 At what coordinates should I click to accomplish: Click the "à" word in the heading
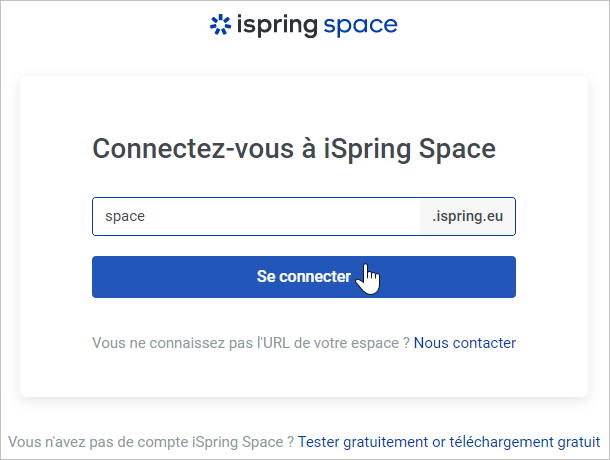point(309,149)
